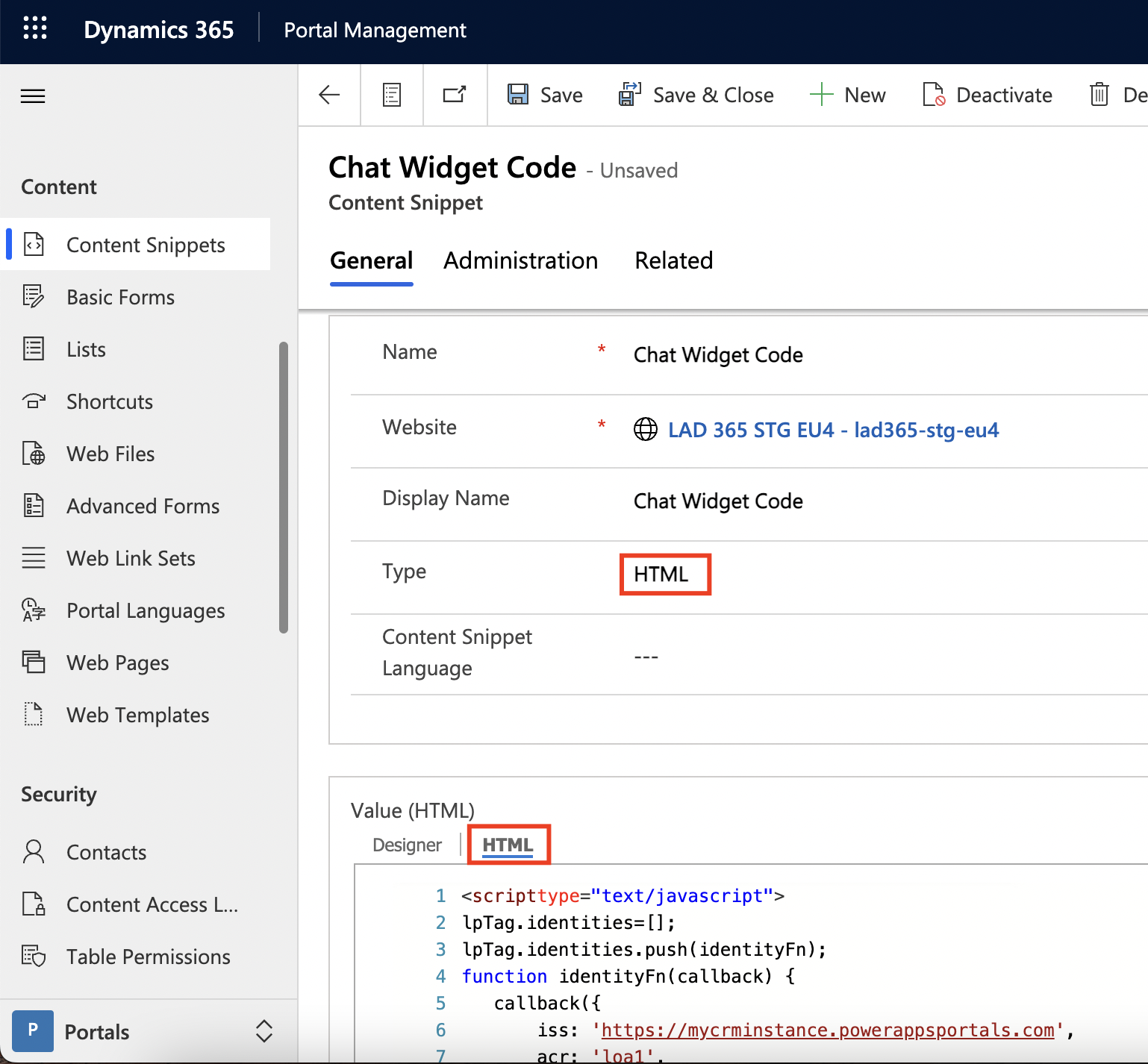Click the Content Access Levels lock icon

(34, 904)
